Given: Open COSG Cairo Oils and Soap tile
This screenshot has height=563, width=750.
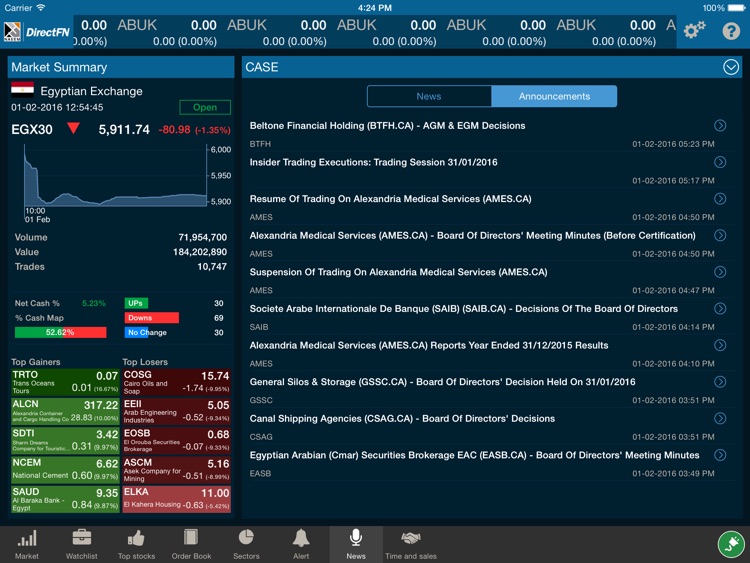Looking at the screenshot, I should click(x=176, y=382).
